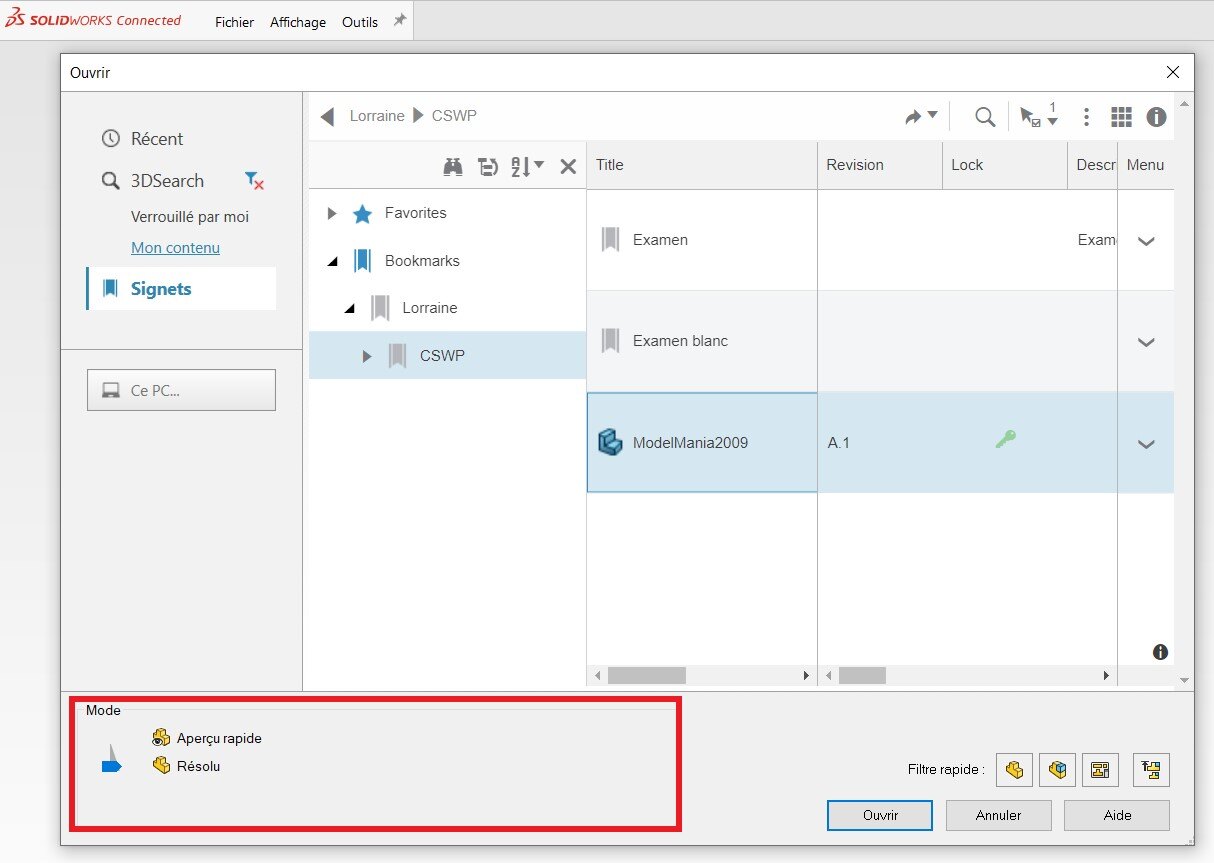Open row menu chevron for ModelMania2009
Image resolution: width=1214 pixels, height=863 pixels.
1146,444
